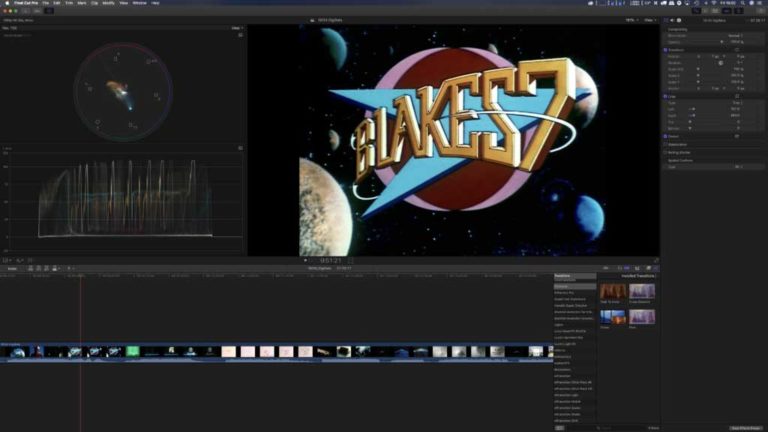Open vectorscope settings icon in scopes
Screen dimensions: 768x432
coord(240,35)
